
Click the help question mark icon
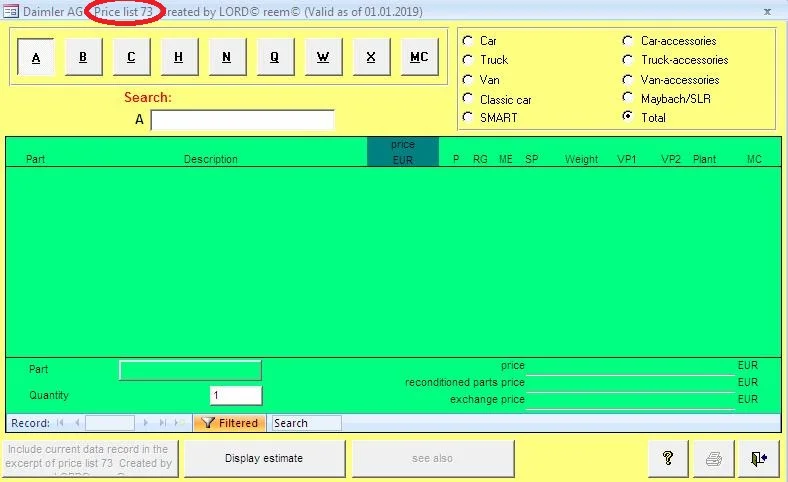click(668, 458)
